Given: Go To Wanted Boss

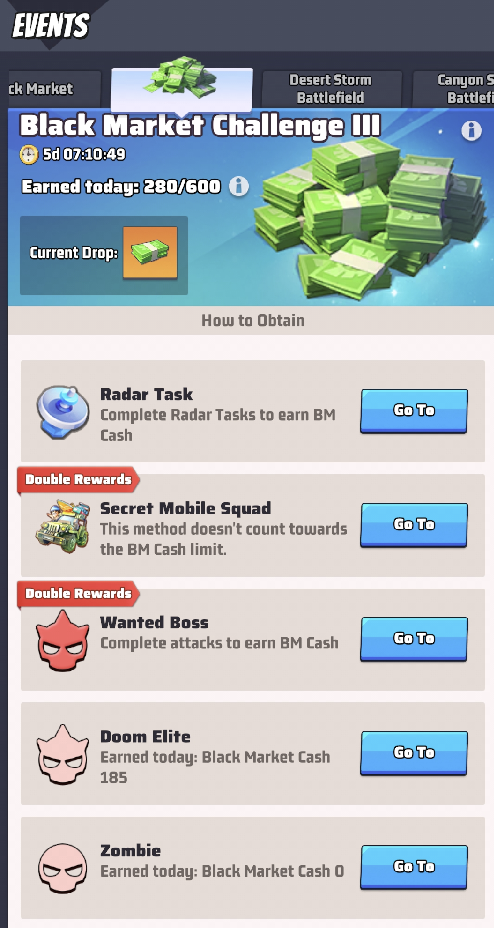Looking at the screenshot, I should point(414,639).
